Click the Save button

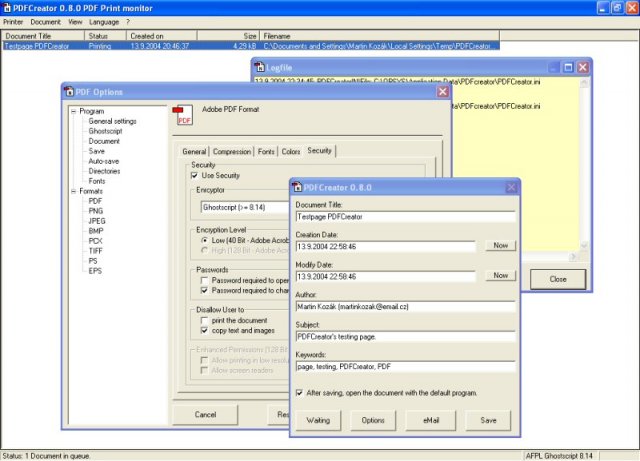(x=488, y=420)
